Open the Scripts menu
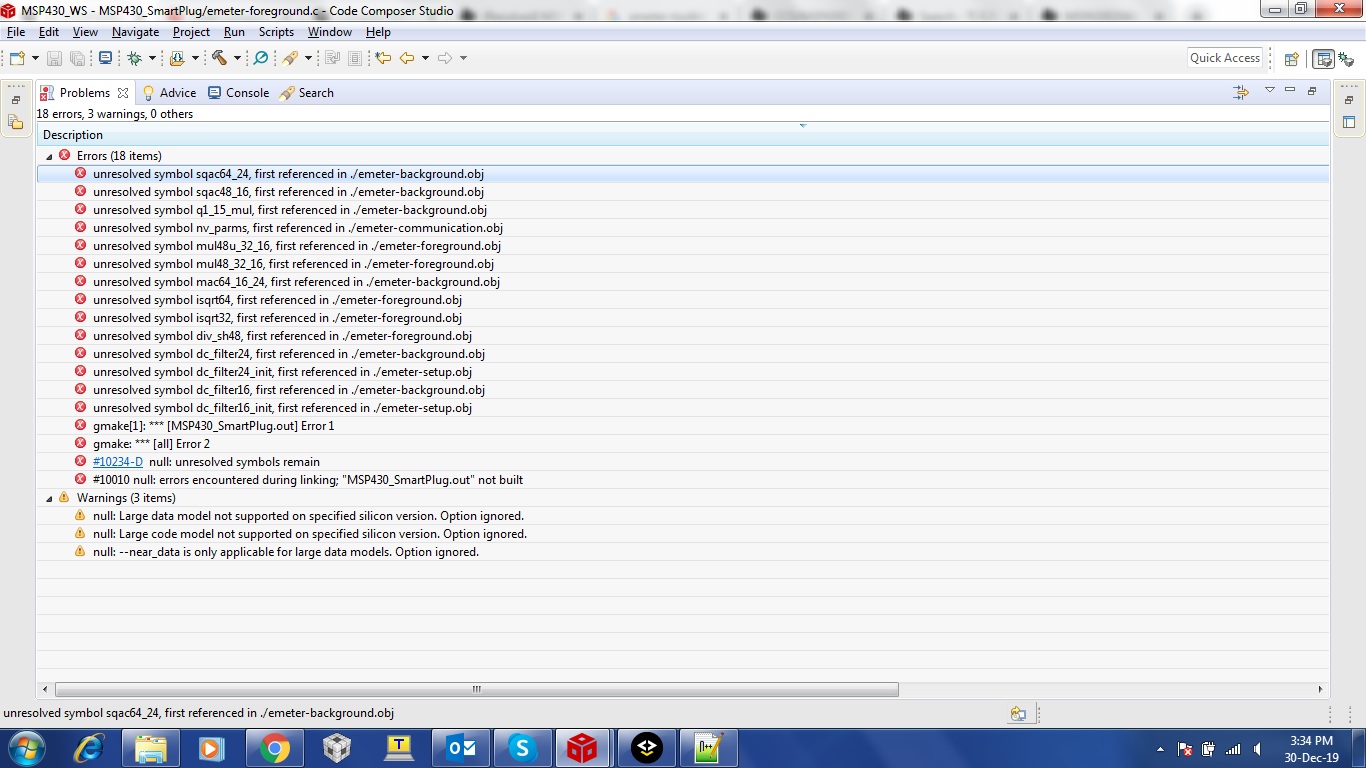 pos(276,32)
